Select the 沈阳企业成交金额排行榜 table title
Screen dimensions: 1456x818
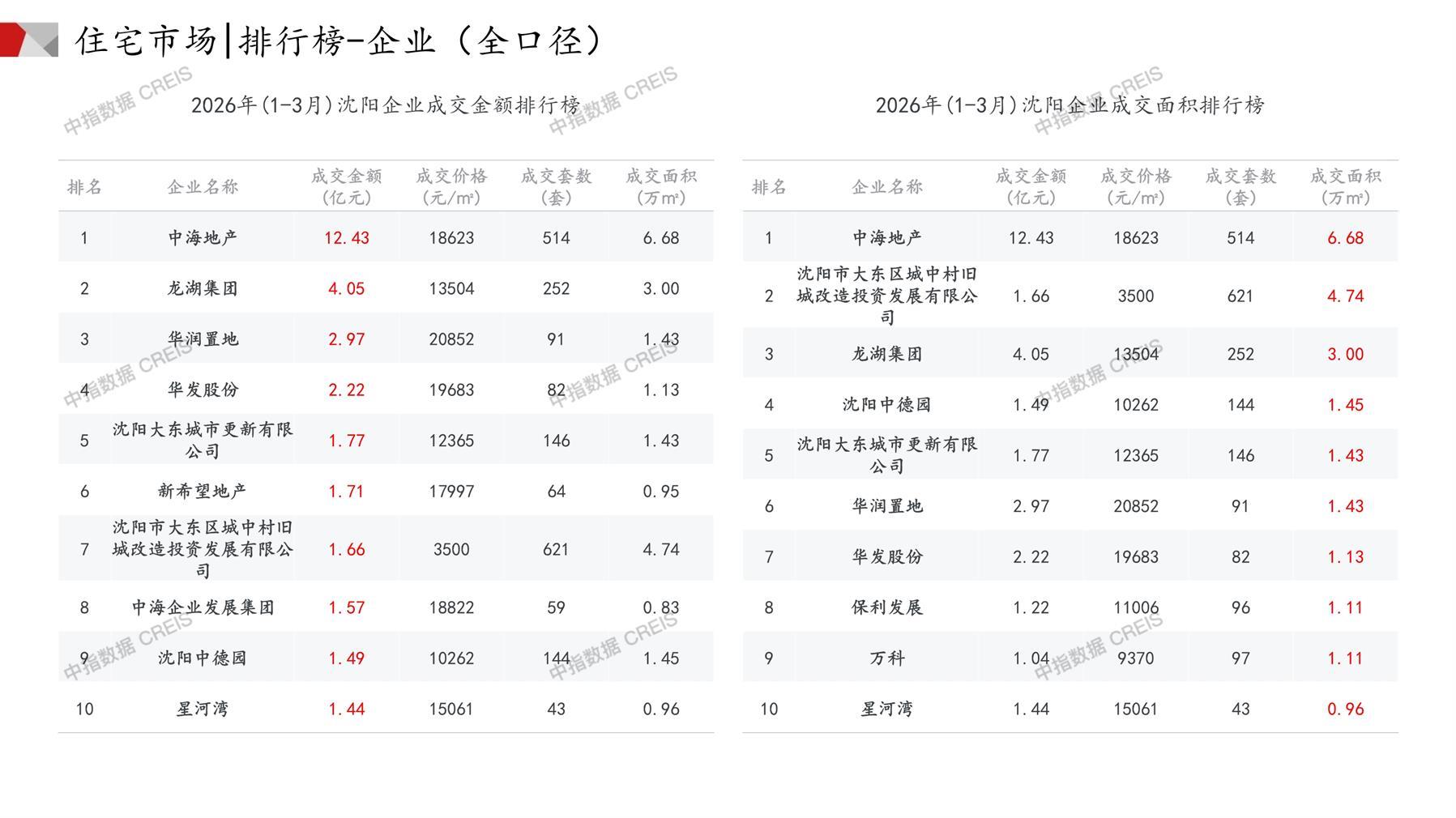(x=386, y=105)
